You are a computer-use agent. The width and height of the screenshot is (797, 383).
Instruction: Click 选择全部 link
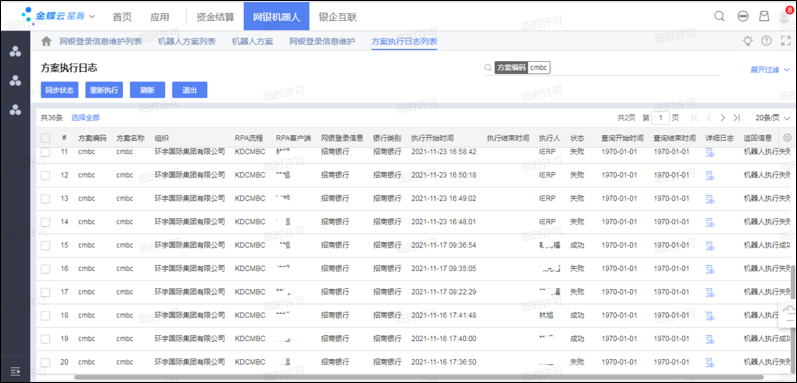coord(85,118)
